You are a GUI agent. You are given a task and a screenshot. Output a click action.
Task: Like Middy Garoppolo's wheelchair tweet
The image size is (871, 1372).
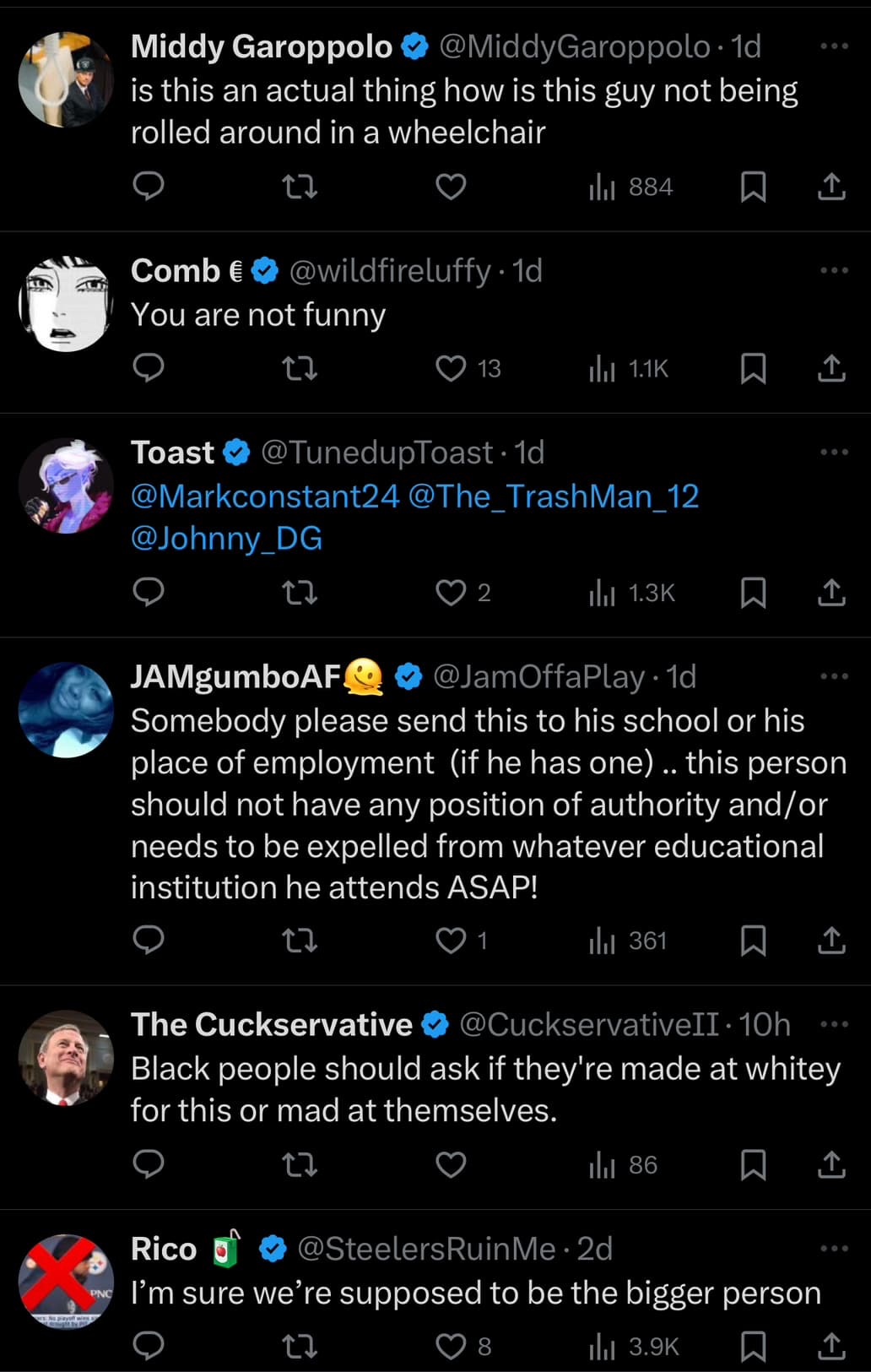pyautogui.click(x=451, y=187)
